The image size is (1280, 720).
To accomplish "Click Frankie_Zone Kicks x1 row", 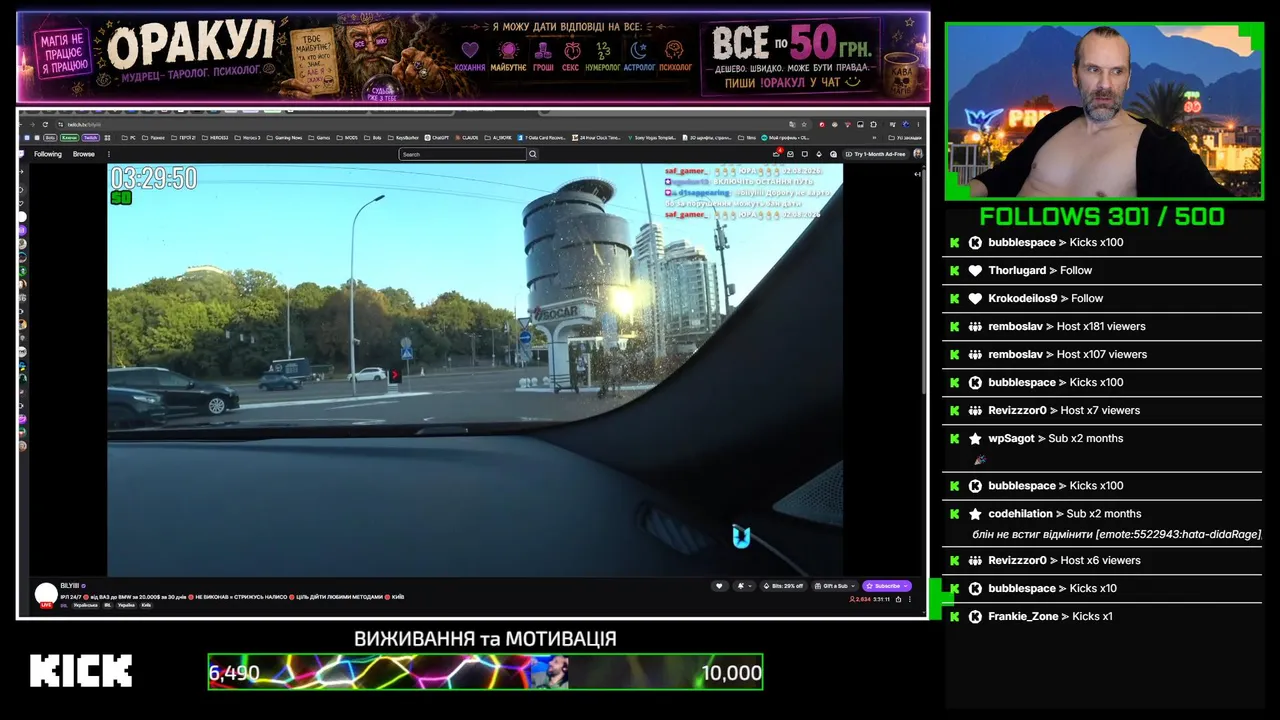I will coord(1101,616).
